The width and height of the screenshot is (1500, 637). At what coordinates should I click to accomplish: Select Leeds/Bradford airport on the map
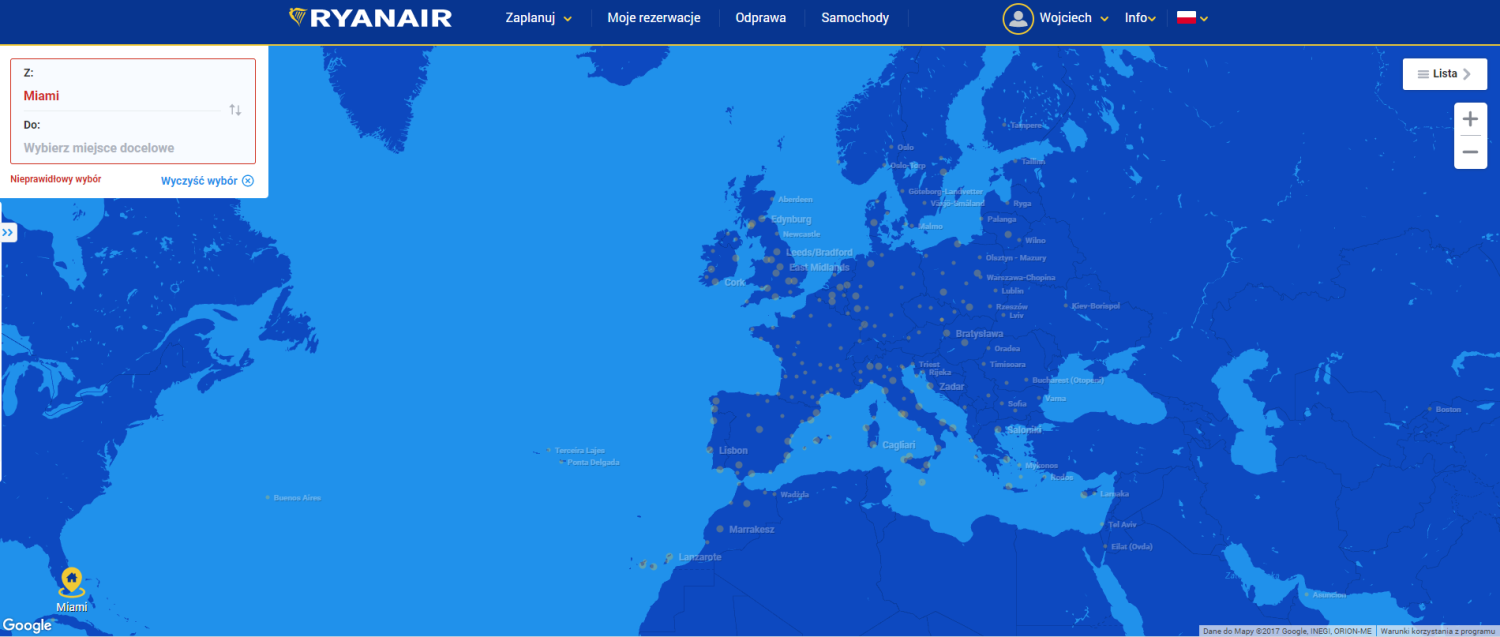tap(820, 253)
